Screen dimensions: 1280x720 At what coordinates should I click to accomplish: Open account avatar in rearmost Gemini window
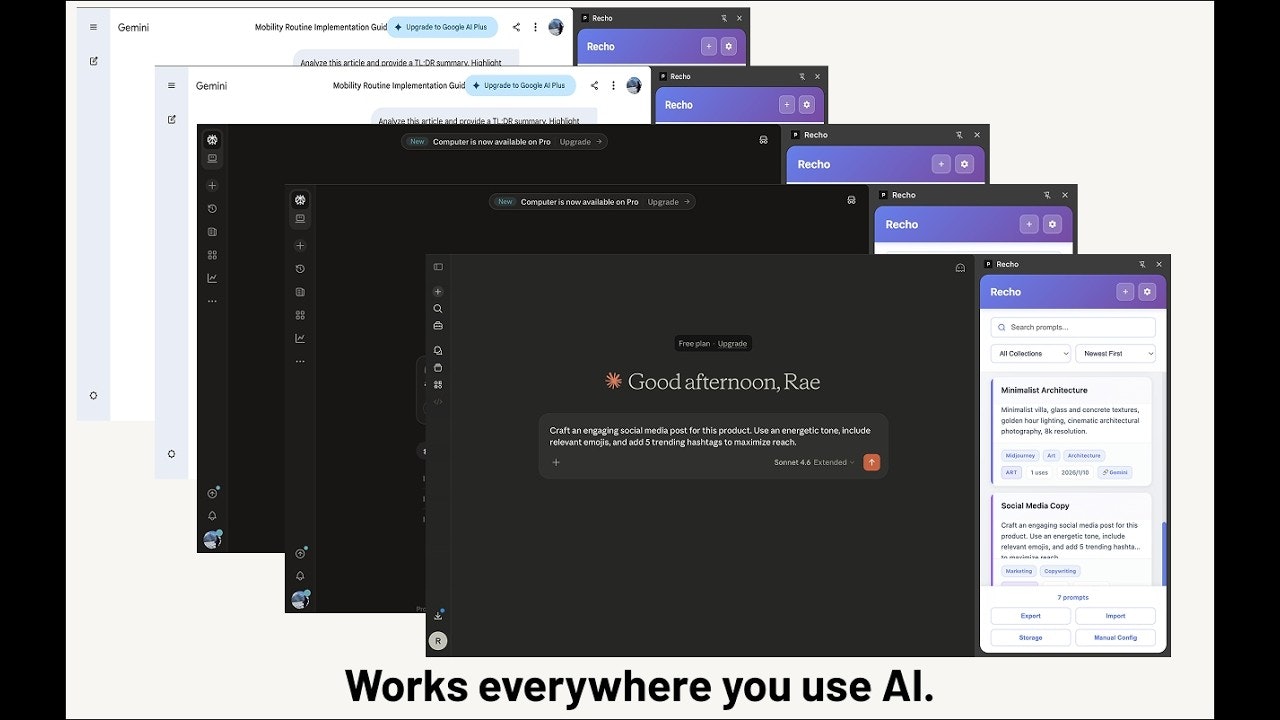556,27
